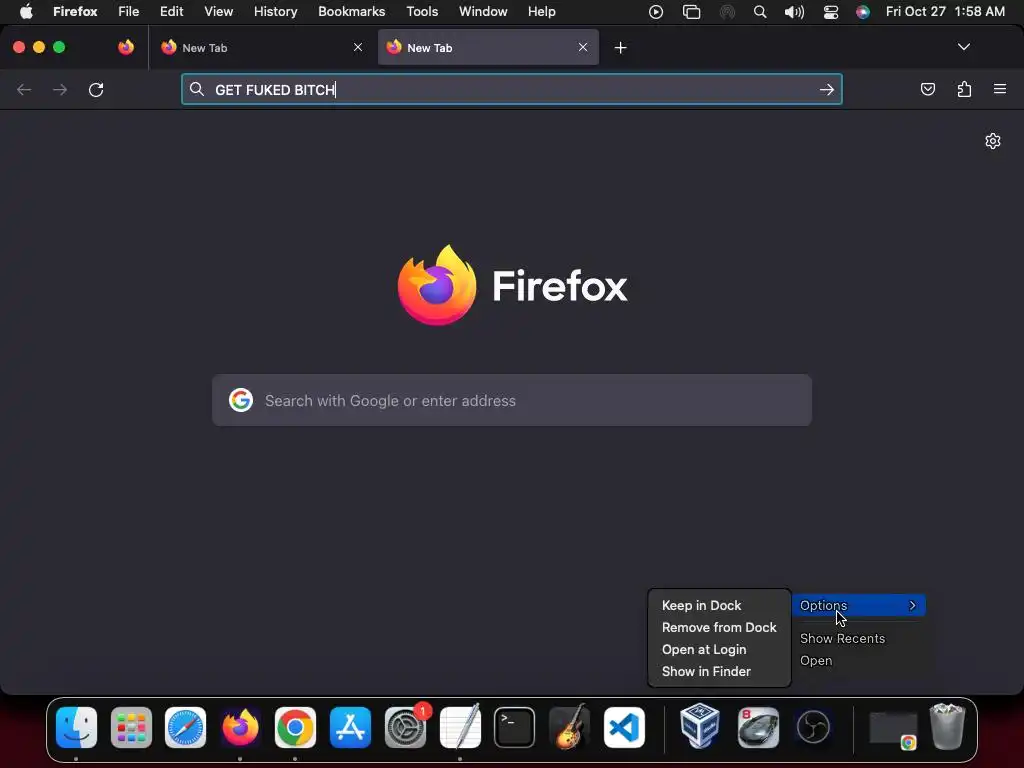This screenshot has width=1024, height=768.
Task: Open the Window menu
Action: [483, 12]
